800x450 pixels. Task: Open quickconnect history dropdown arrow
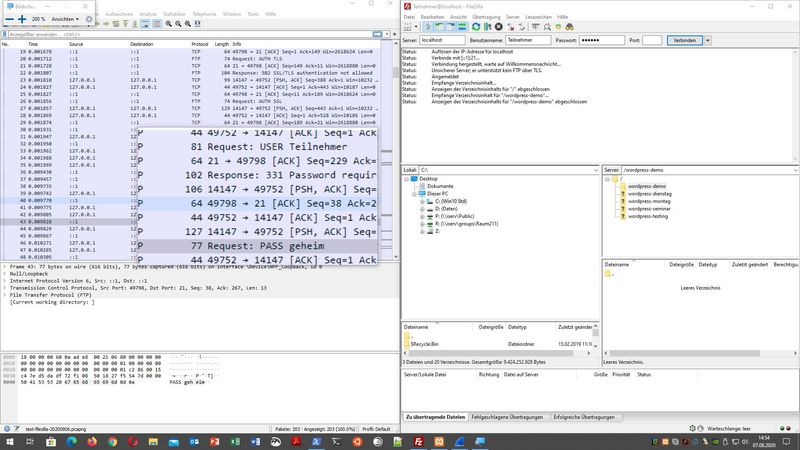pos(708,40)
